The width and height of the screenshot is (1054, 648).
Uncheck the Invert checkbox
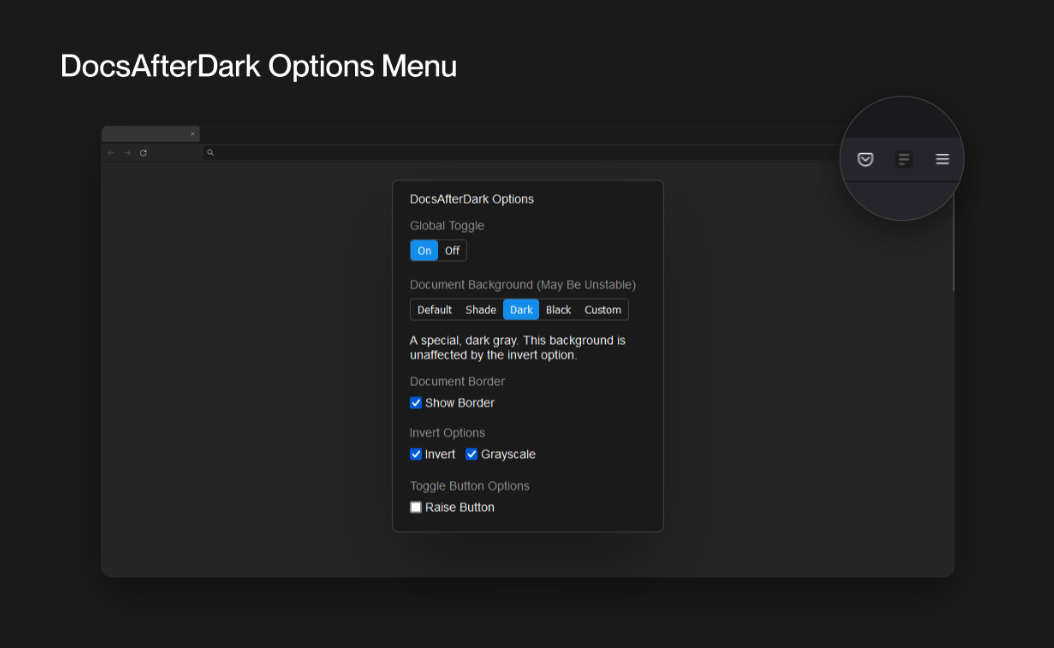(416, 454)
